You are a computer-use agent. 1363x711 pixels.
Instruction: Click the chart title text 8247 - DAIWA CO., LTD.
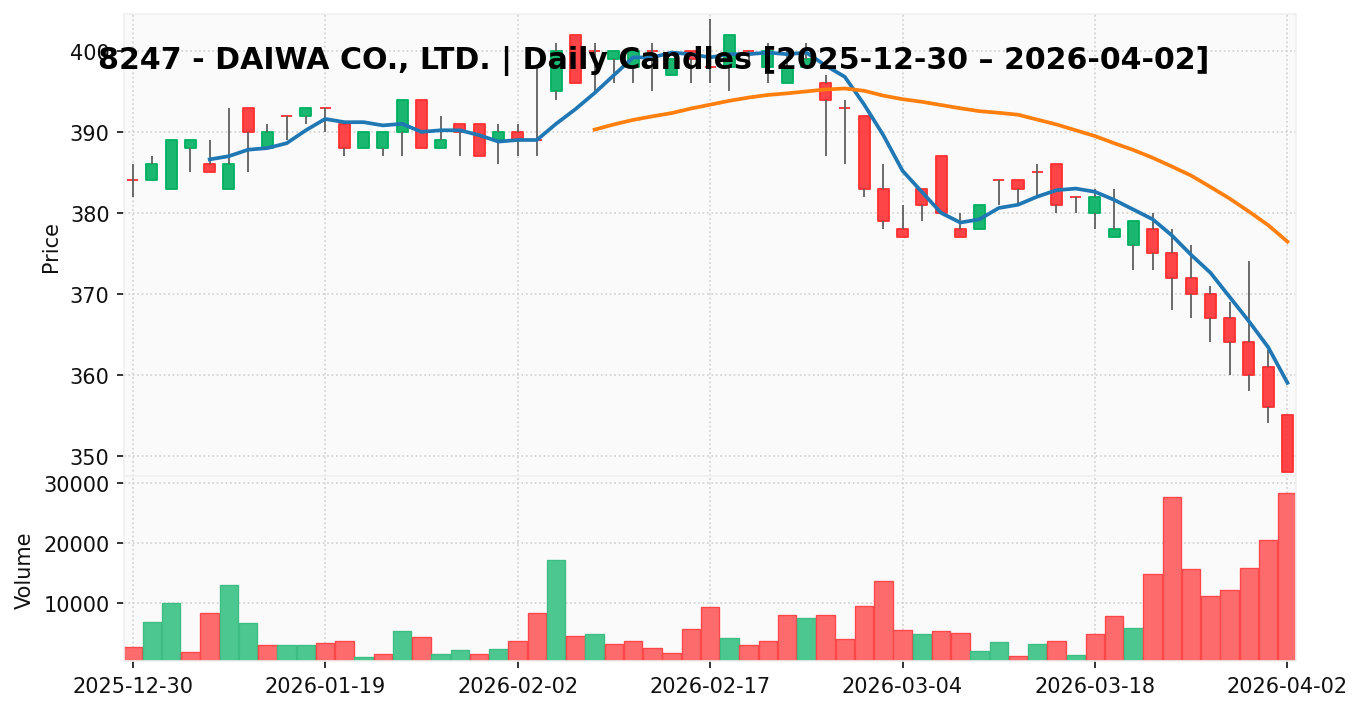coord(294,60)
